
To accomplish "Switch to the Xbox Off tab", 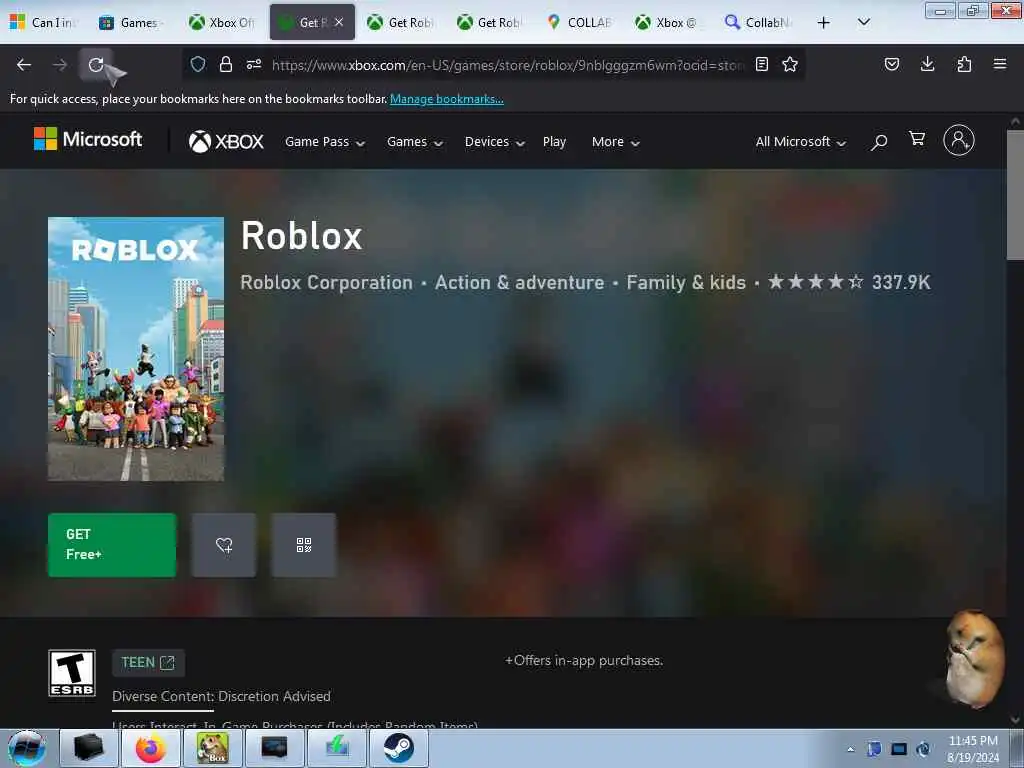I will point(221,22).
